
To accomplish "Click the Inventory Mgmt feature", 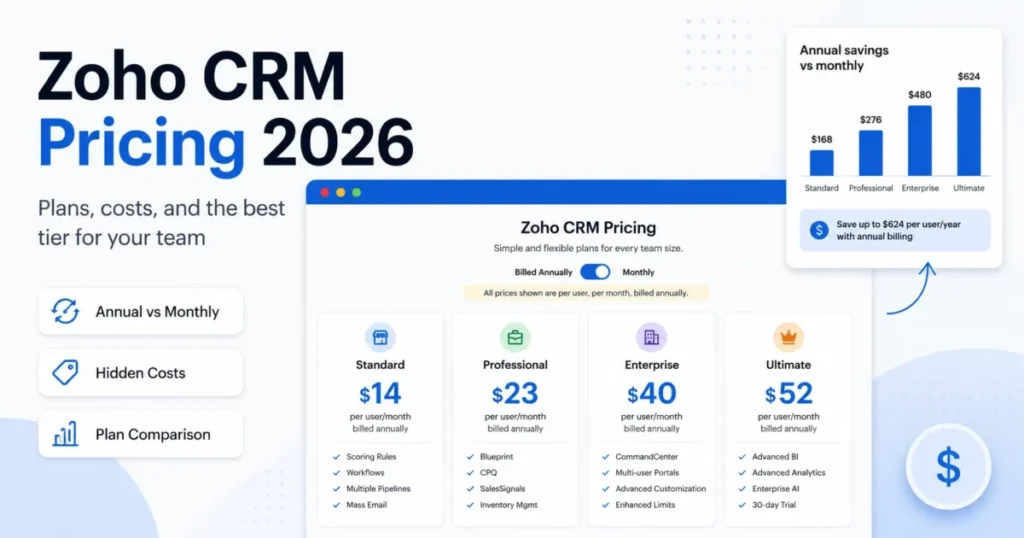I will click(509, 505).
